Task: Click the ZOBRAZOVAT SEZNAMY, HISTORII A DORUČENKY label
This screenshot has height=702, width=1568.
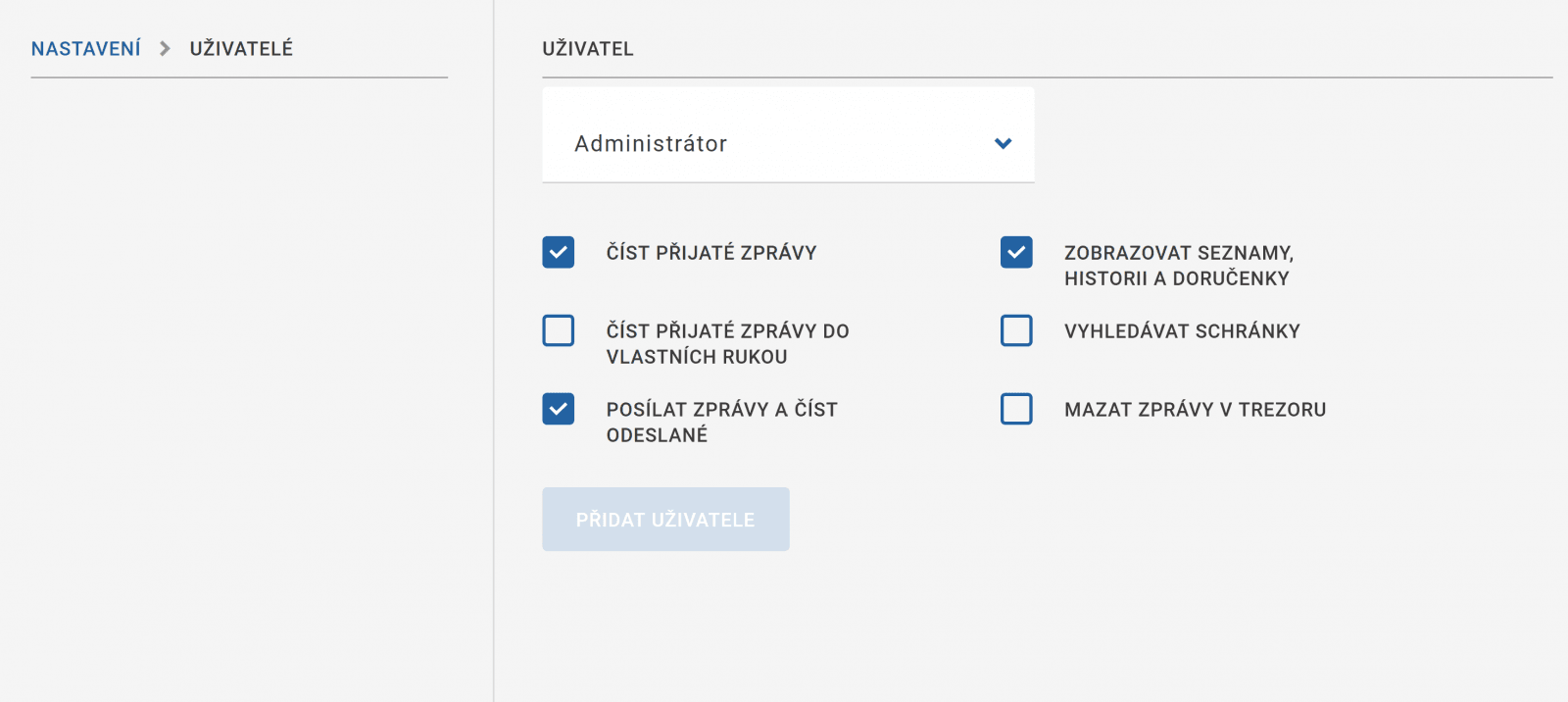Action: [x=1178, y=266]
